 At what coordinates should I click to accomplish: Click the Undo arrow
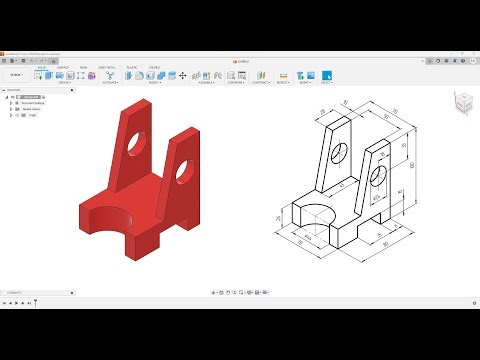32,61
